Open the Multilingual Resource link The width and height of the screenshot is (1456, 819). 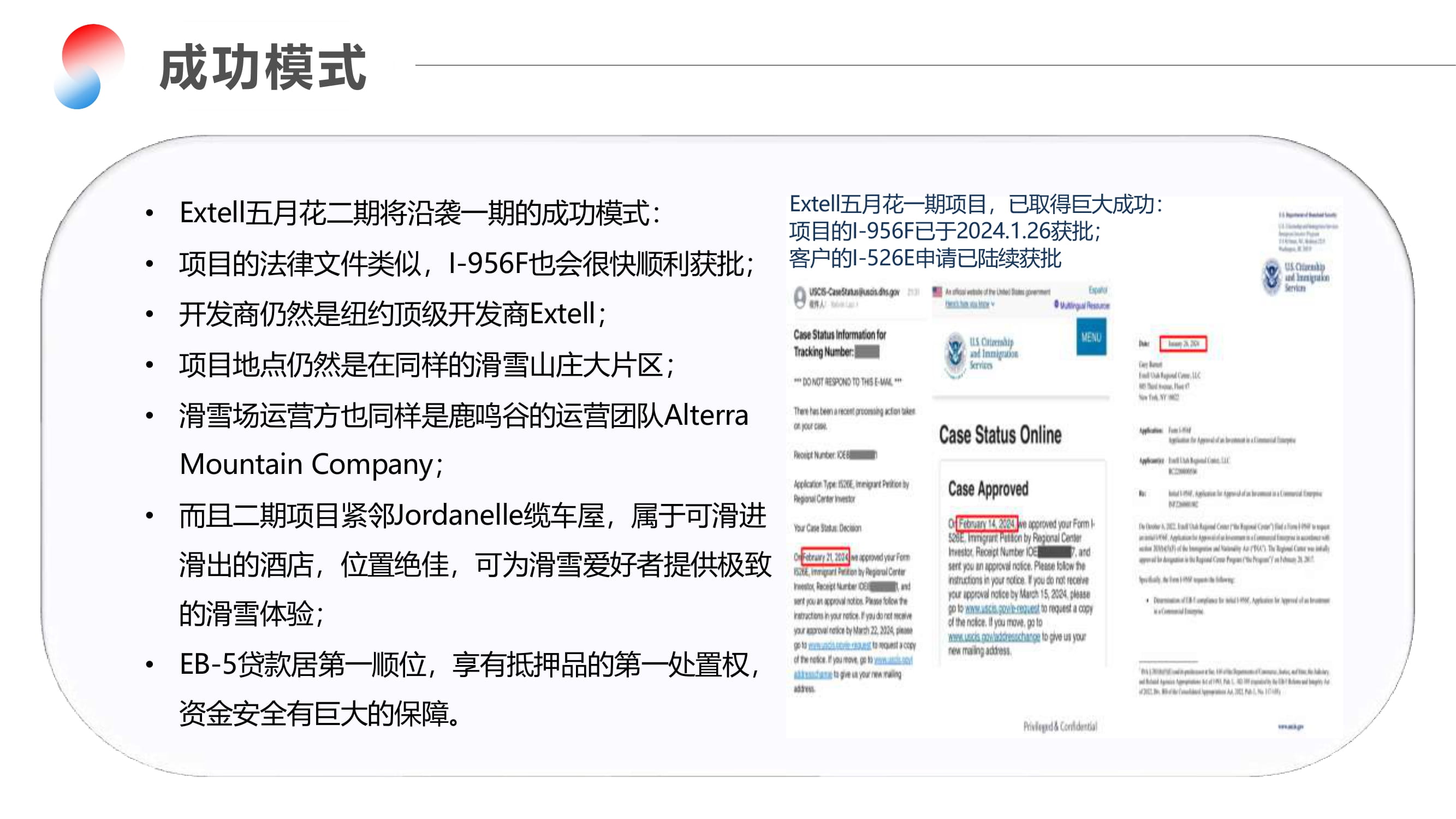(1081, 305)
